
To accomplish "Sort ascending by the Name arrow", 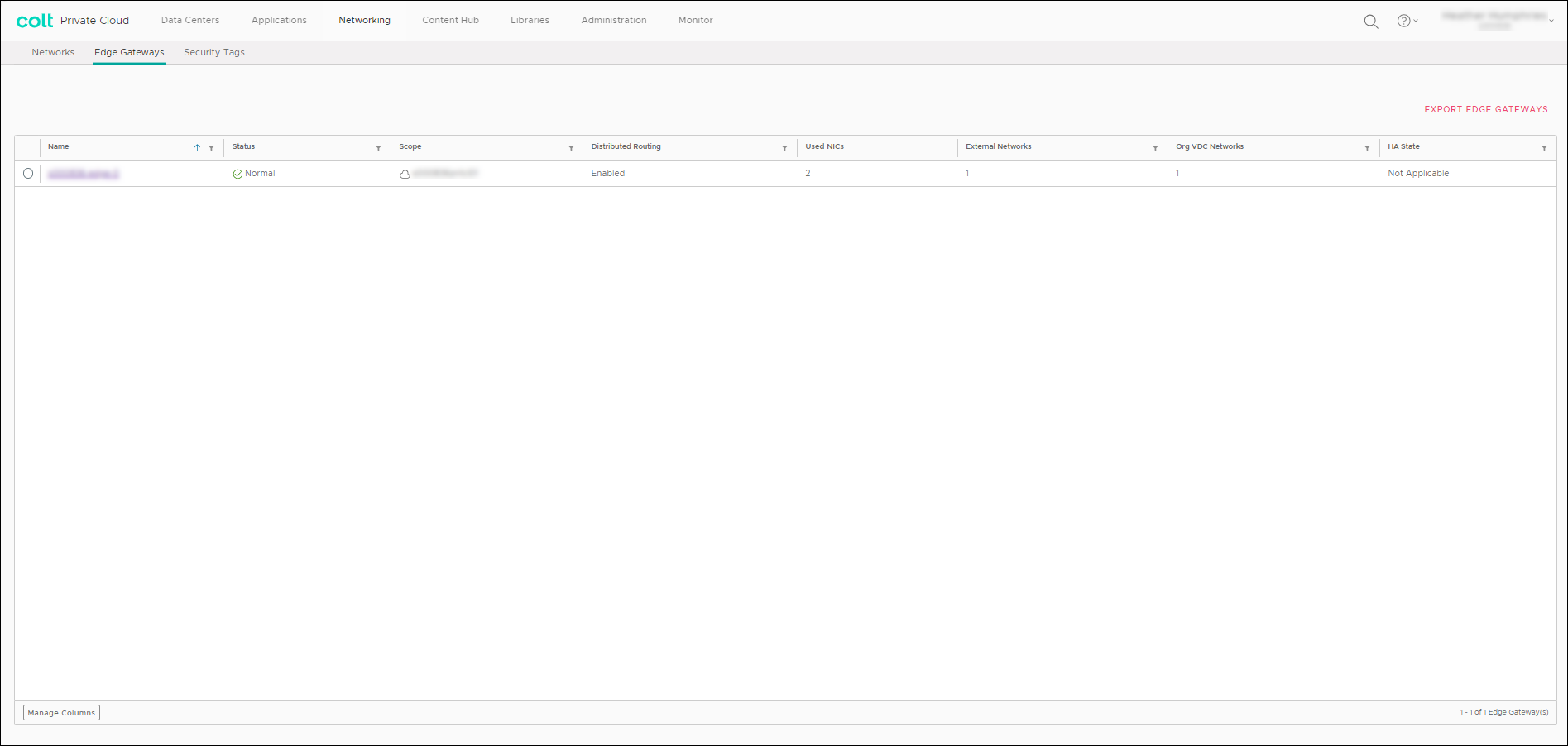I will pyautogui.click(x=197, y=147).
